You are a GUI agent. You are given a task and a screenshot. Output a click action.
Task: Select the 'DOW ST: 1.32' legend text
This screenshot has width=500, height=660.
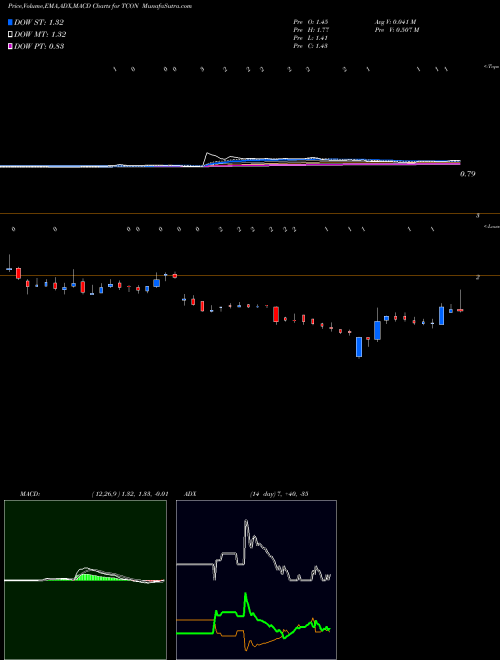(x=39, y=23)
